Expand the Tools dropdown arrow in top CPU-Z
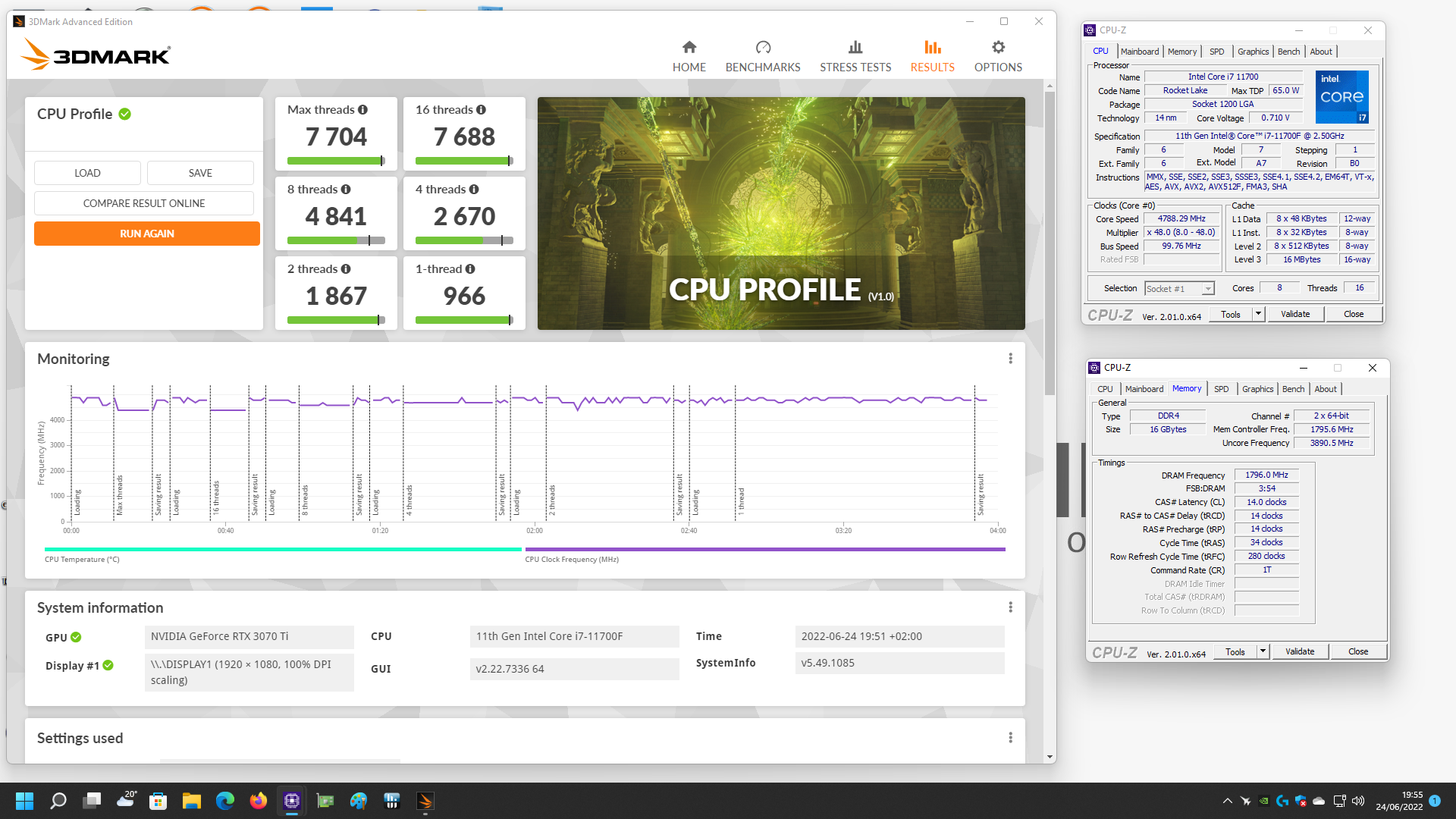This screenshot has height=819, width=1456. [1258, 314]
